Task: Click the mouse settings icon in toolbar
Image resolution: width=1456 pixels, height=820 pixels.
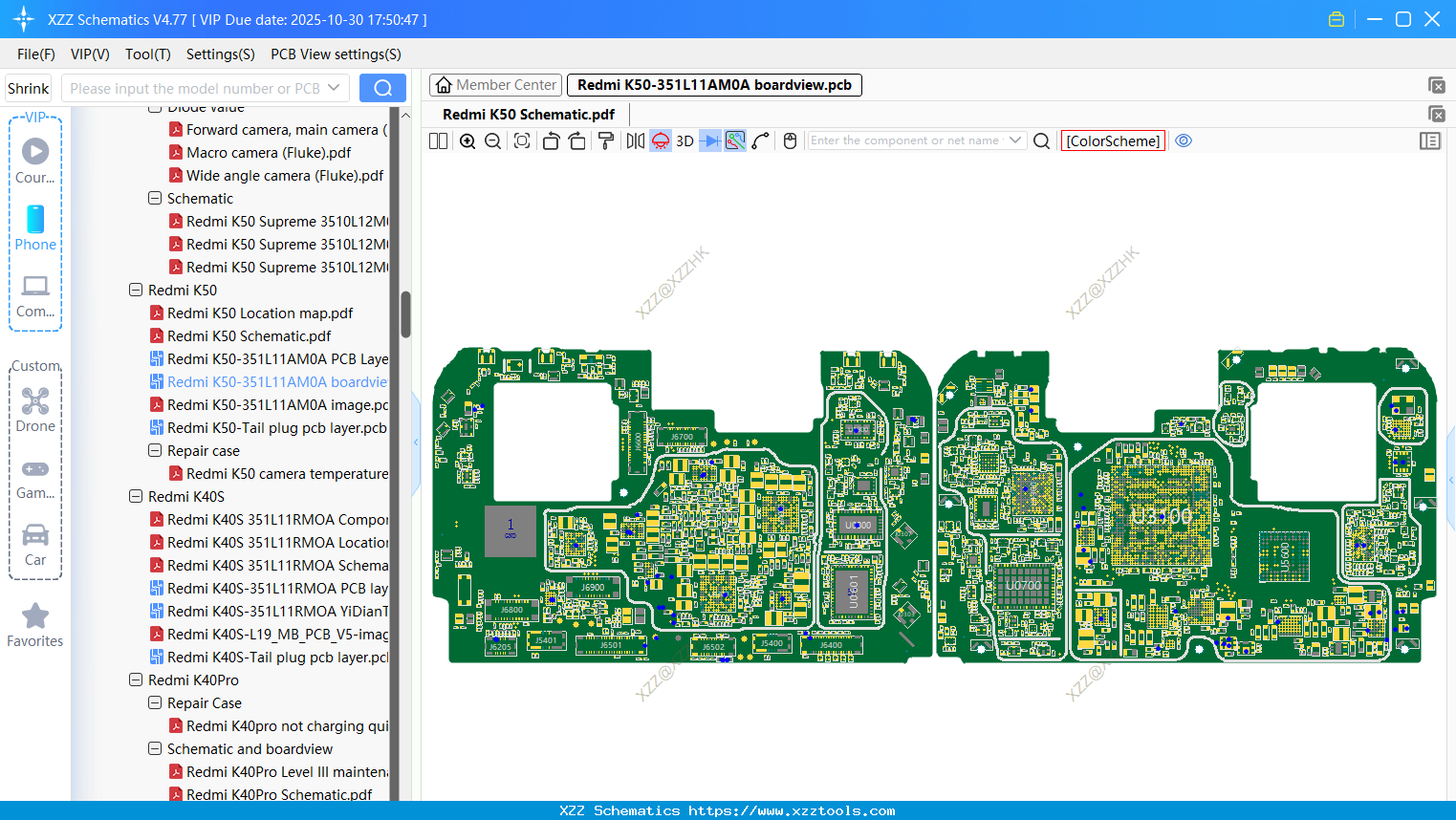Action: tap(790, 141)
